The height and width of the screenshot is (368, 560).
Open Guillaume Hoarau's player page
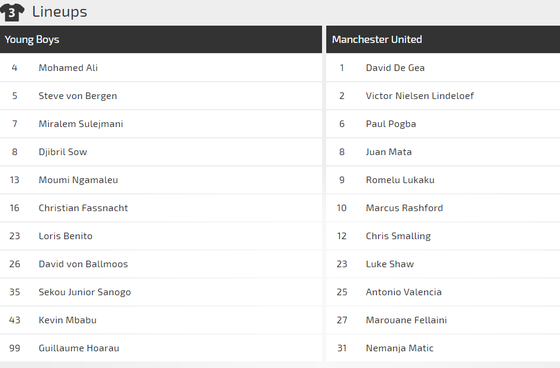[79, 348]
